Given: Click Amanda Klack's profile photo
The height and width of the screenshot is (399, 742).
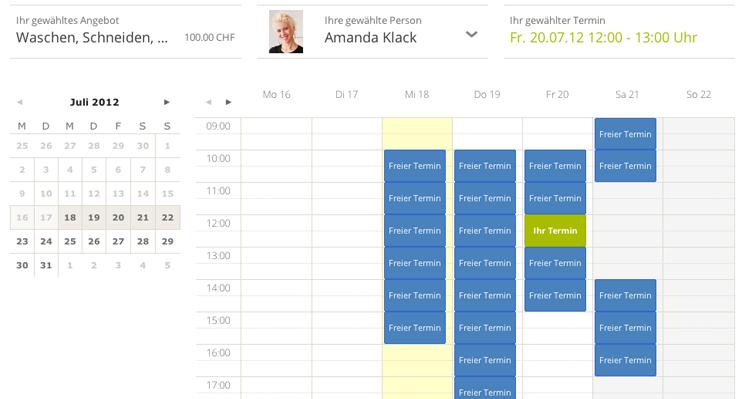Looking at the screenshot, I should 286,32.
